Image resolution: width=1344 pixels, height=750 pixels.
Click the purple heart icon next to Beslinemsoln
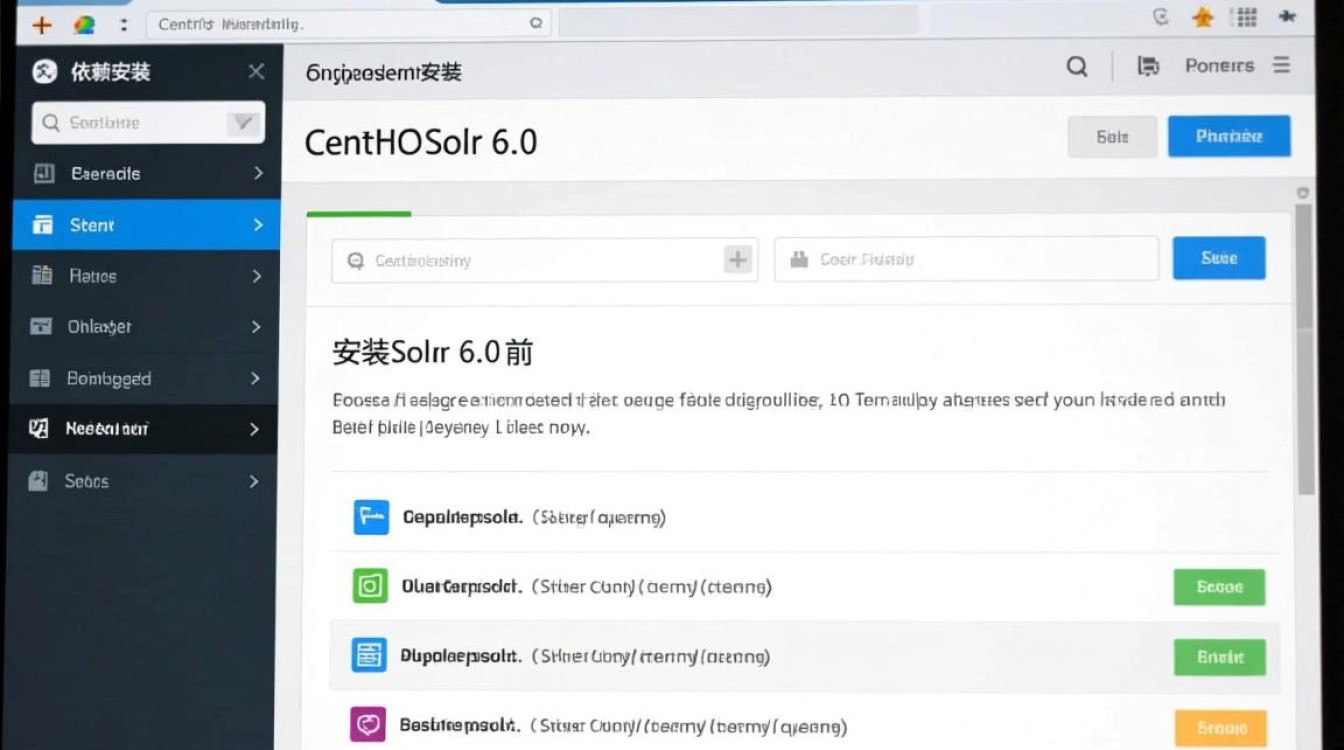370,723
